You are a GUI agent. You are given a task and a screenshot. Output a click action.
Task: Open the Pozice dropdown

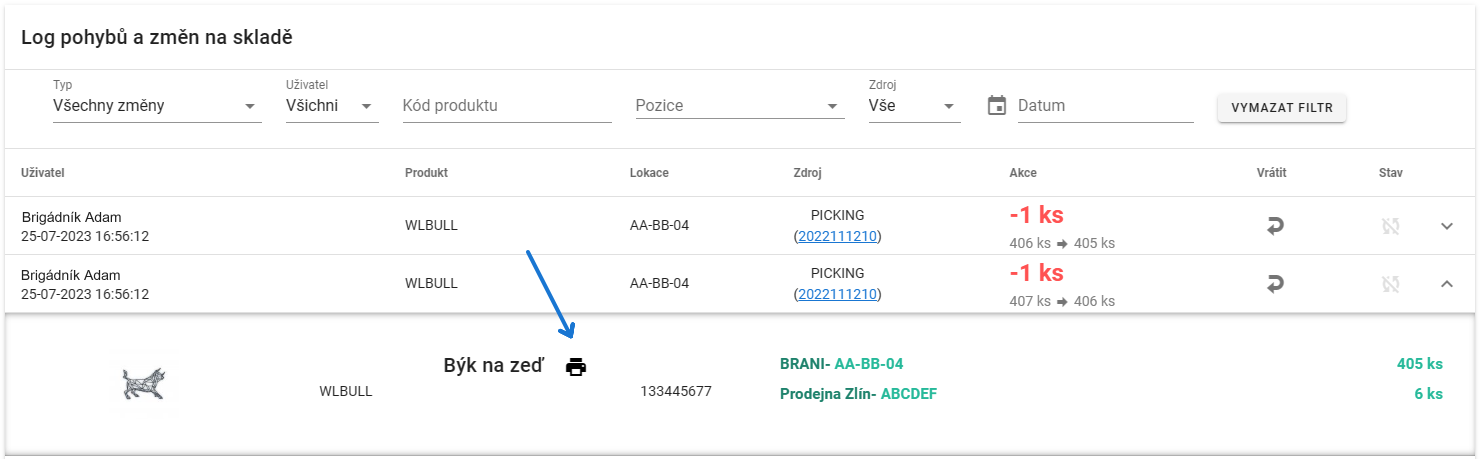tap(740, 105)
